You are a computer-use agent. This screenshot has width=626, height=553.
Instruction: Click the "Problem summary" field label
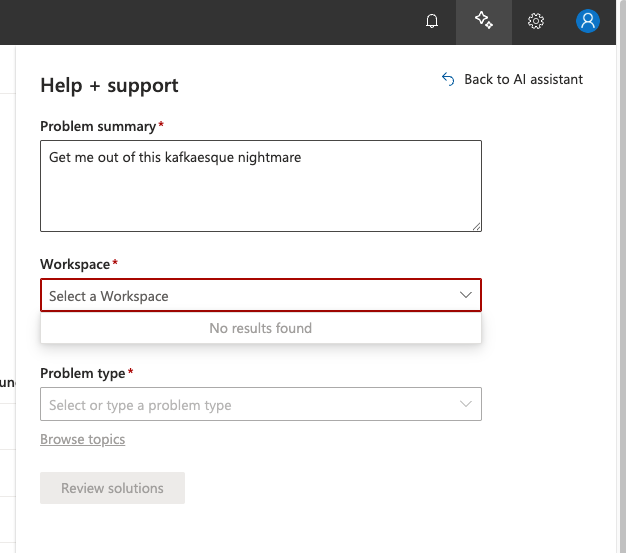[98, 126]
